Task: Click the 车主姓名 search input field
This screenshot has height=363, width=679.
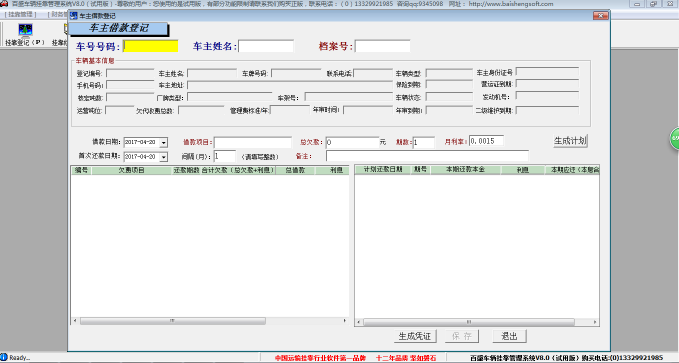Action: [266, 46]
